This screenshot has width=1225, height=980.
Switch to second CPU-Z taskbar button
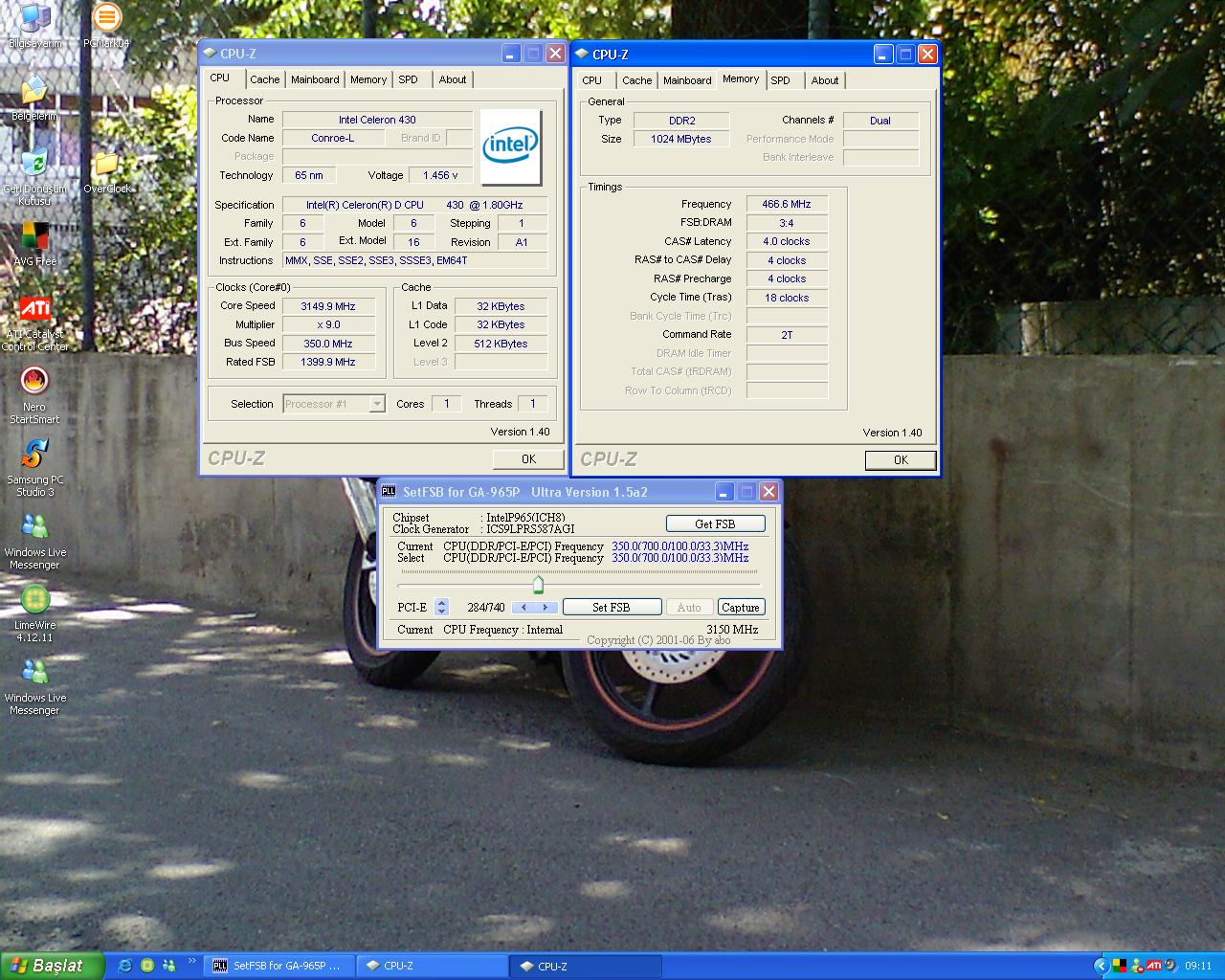coord(586,966)
